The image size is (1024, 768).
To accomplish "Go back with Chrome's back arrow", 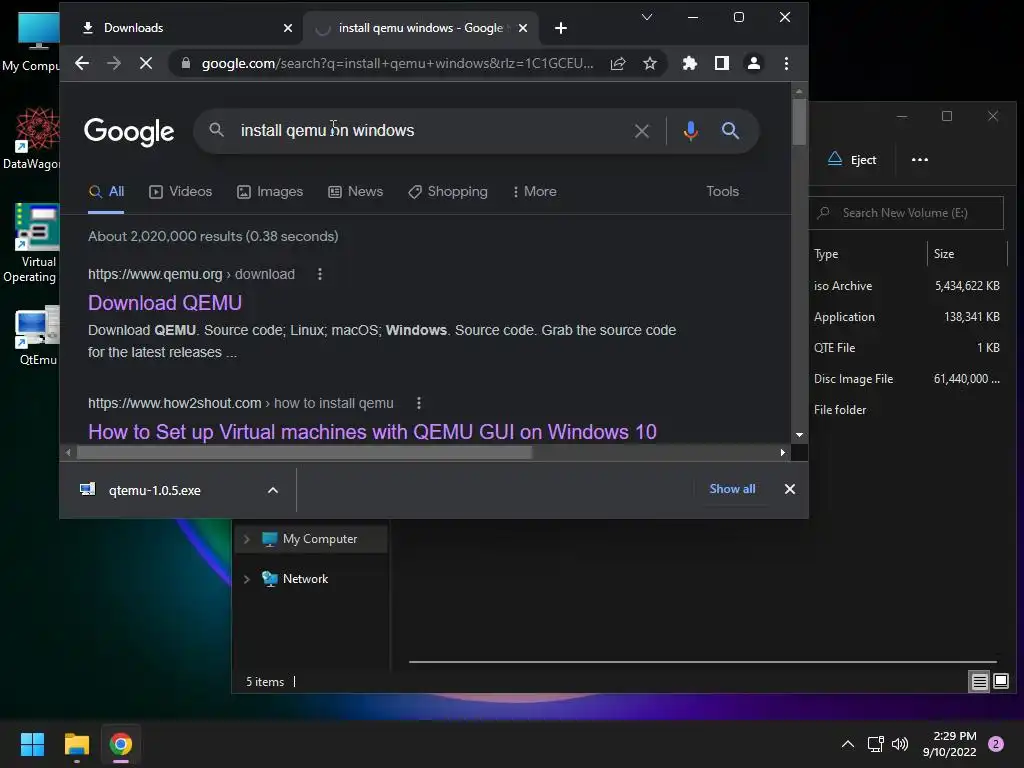I will point(82,63).
